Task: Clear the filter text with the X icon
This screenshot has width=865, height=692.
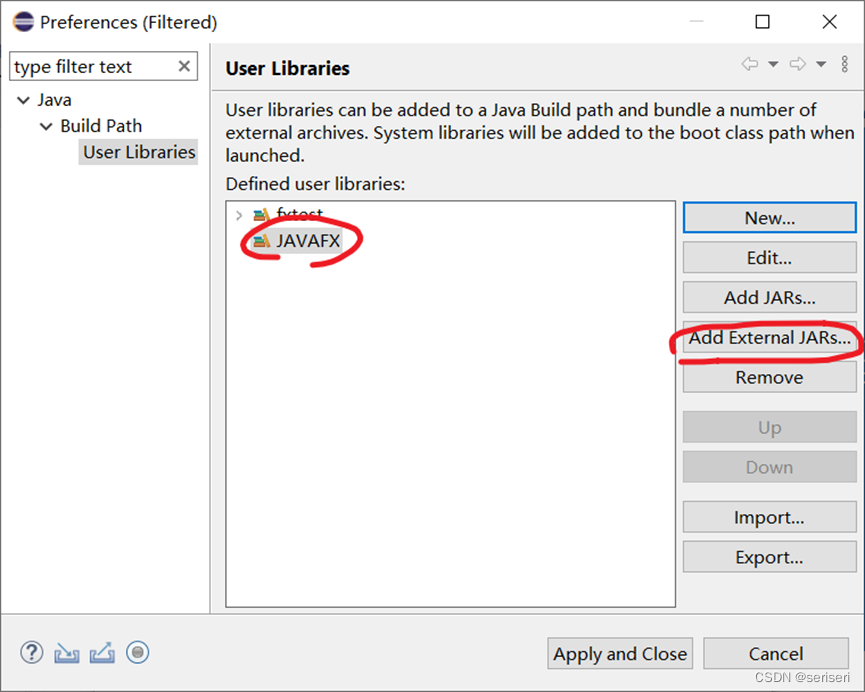Action: point(184,66)
